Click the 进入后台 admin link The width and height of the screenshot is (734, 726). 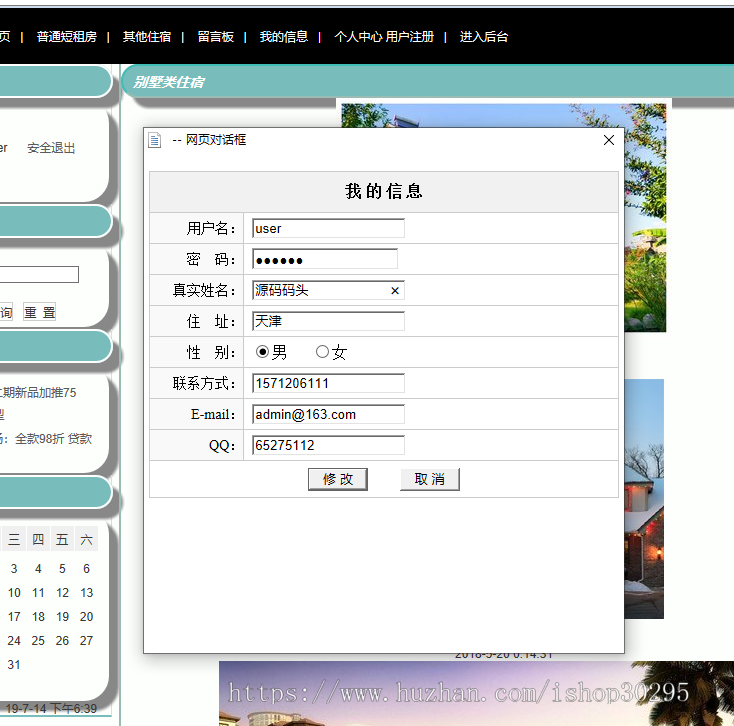tap(484, 37)
